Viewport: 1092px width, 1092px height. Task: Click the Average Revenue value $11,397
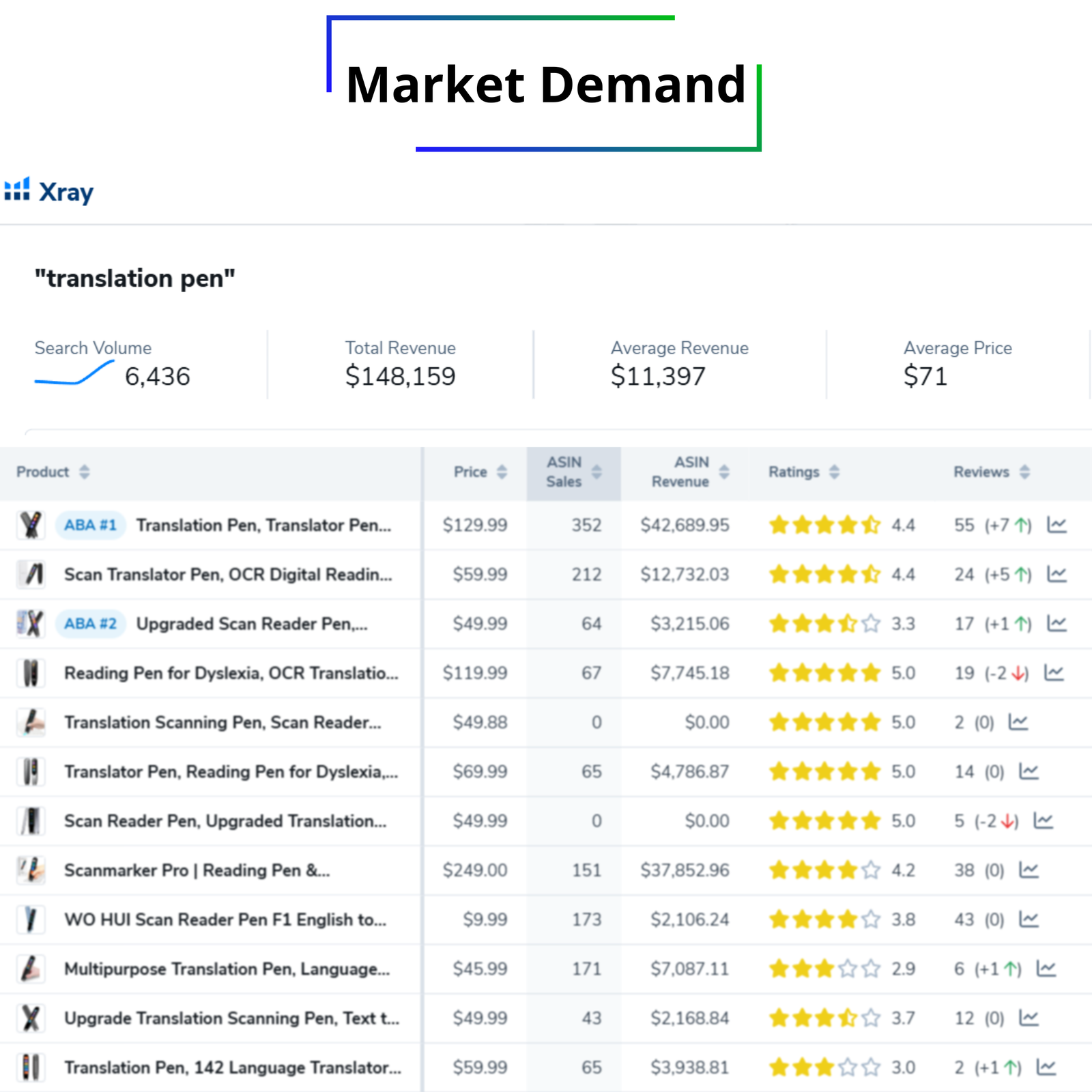tap(658, 376)
